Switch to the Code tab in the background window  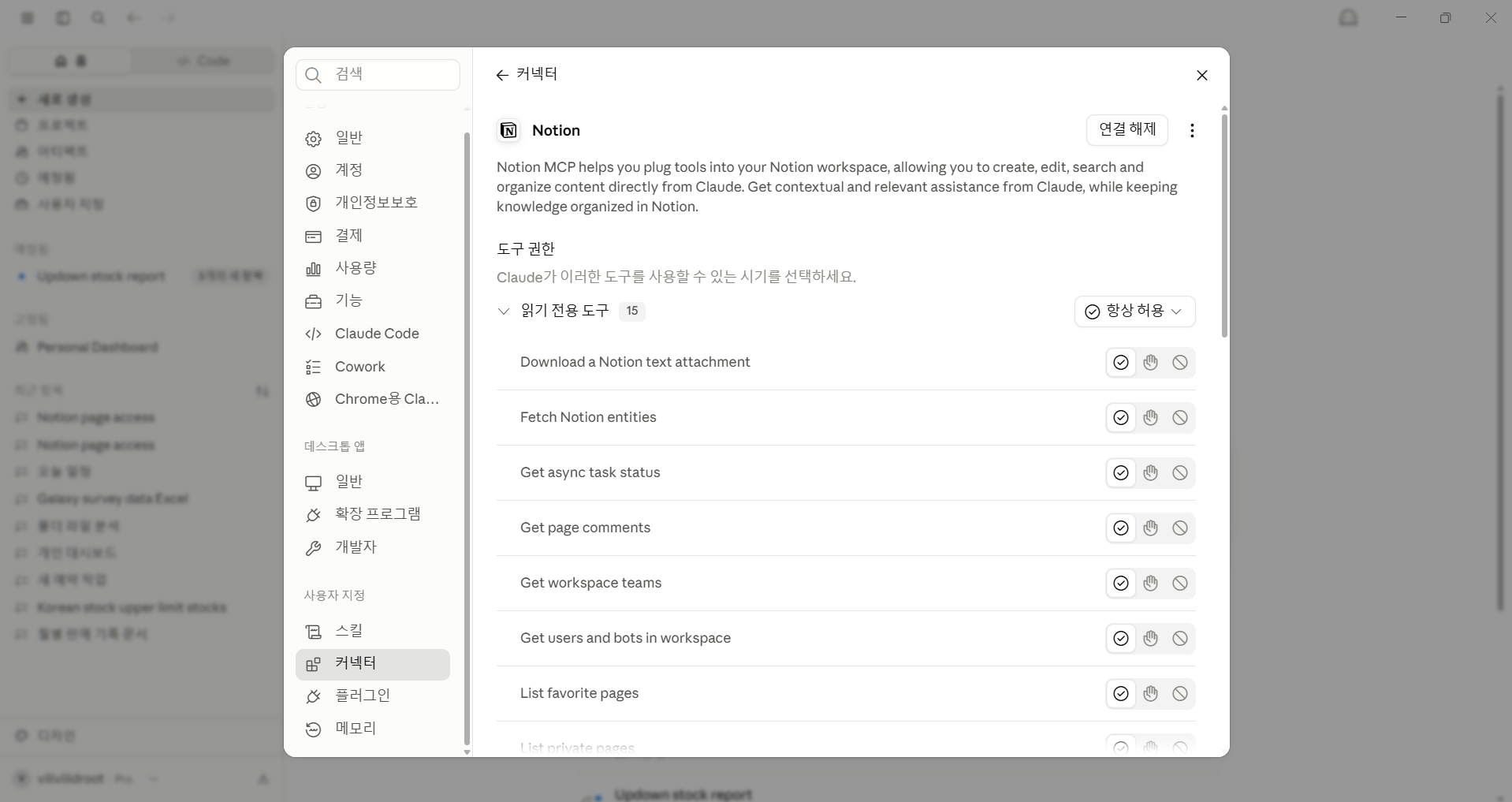203,61
